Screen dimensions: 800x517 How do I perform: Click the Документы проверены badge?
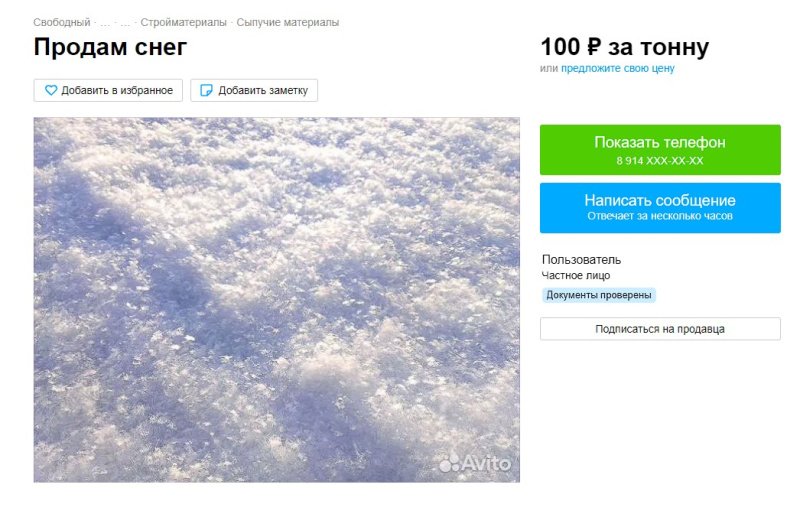598,295
